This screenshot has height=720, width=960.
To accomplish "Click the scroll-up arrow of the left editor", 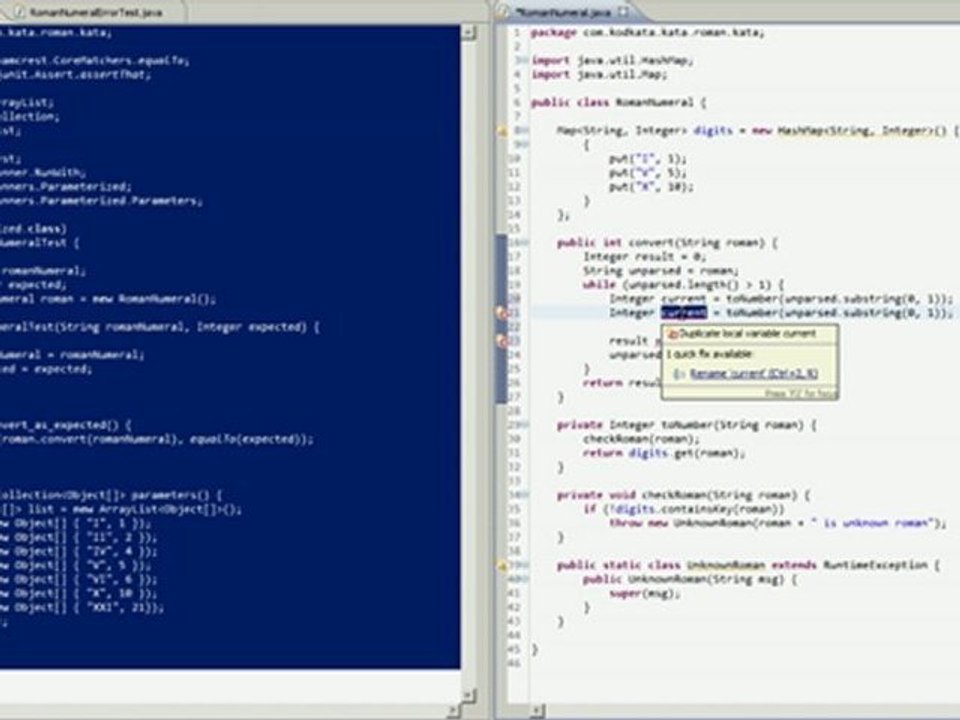I will coord(468,31).
